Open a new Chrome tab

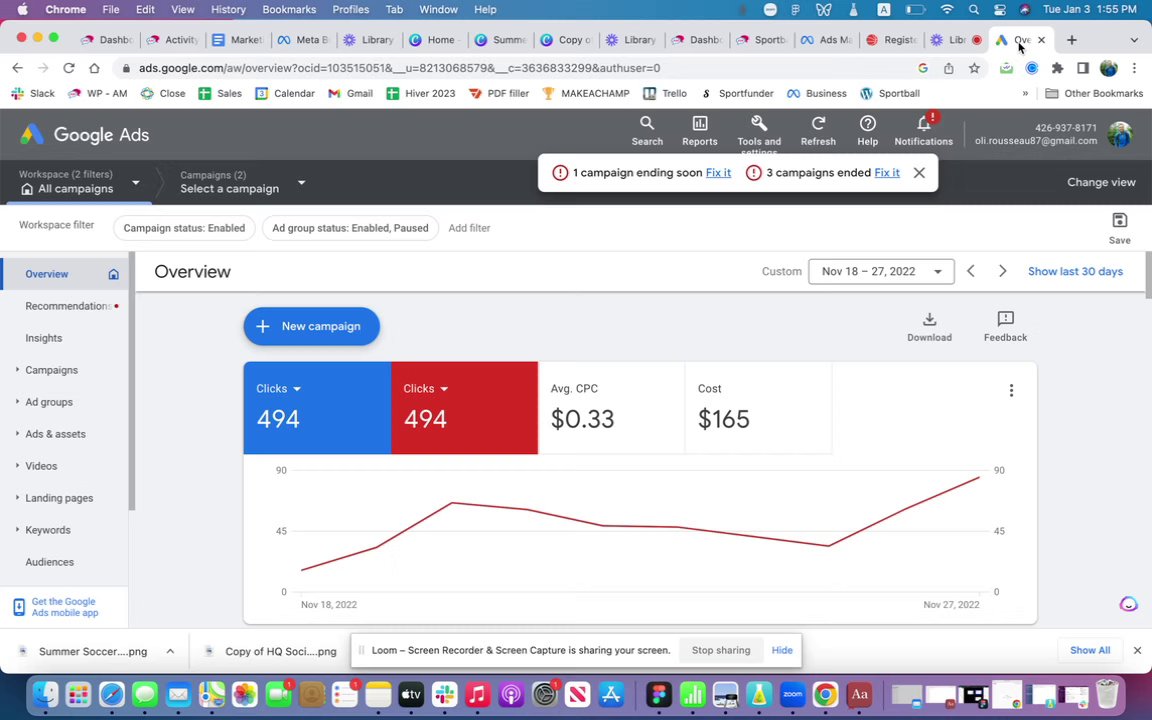[x=1071, y=40]
